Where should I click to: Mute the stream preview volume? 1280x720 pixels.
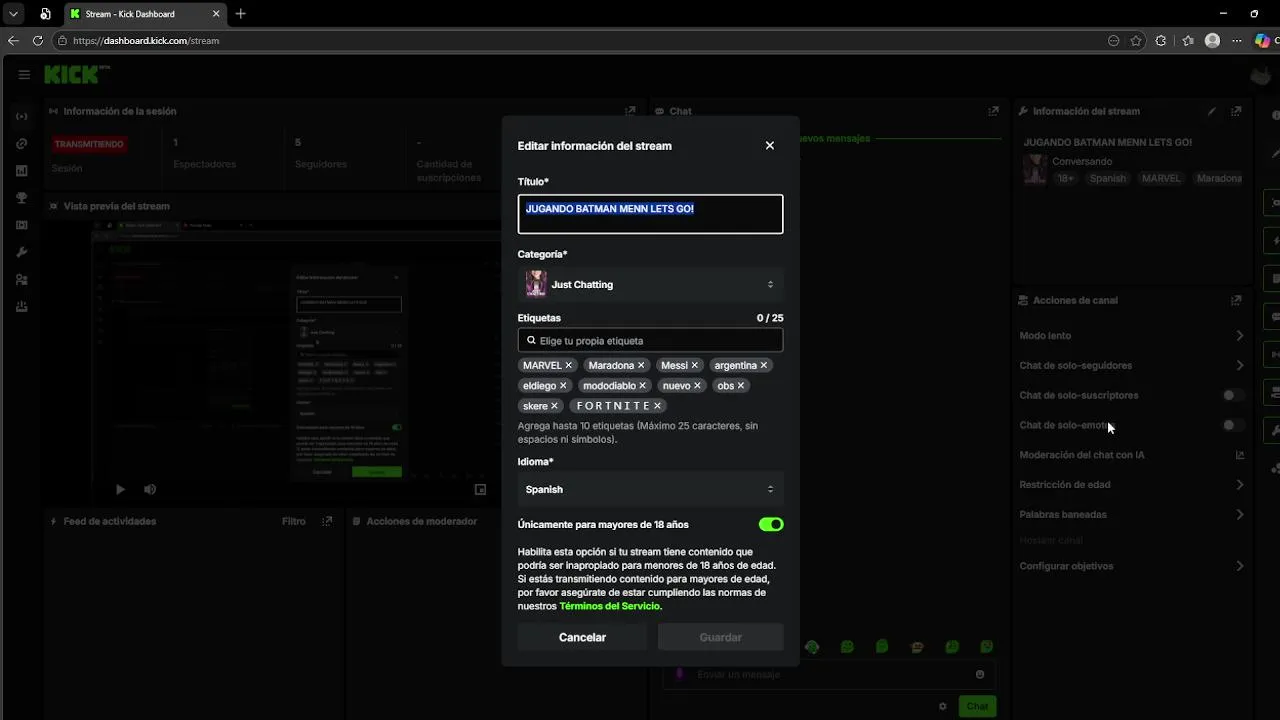(x=150, y=489)
